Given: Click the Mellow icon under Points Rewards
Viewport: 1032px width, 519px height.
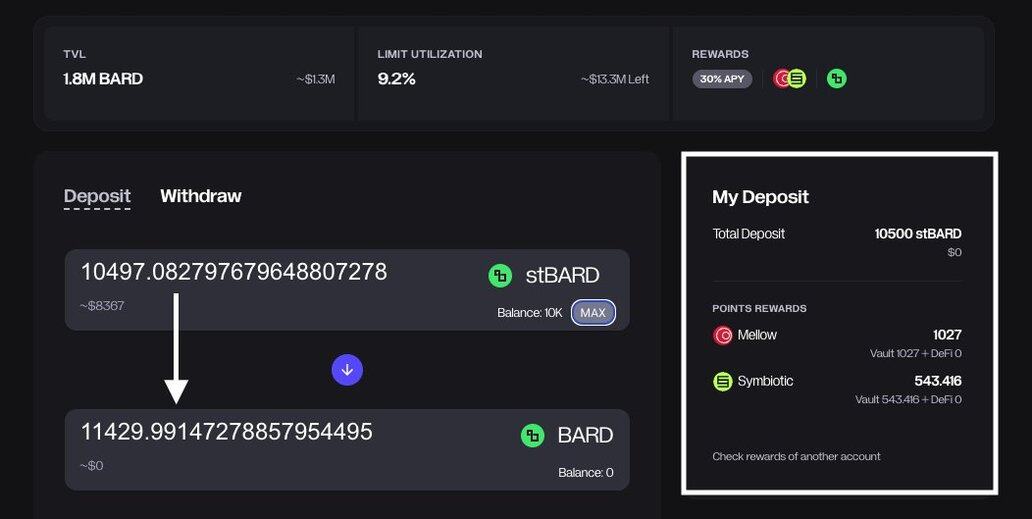Looking at the screenshot, I should [722, 335].
